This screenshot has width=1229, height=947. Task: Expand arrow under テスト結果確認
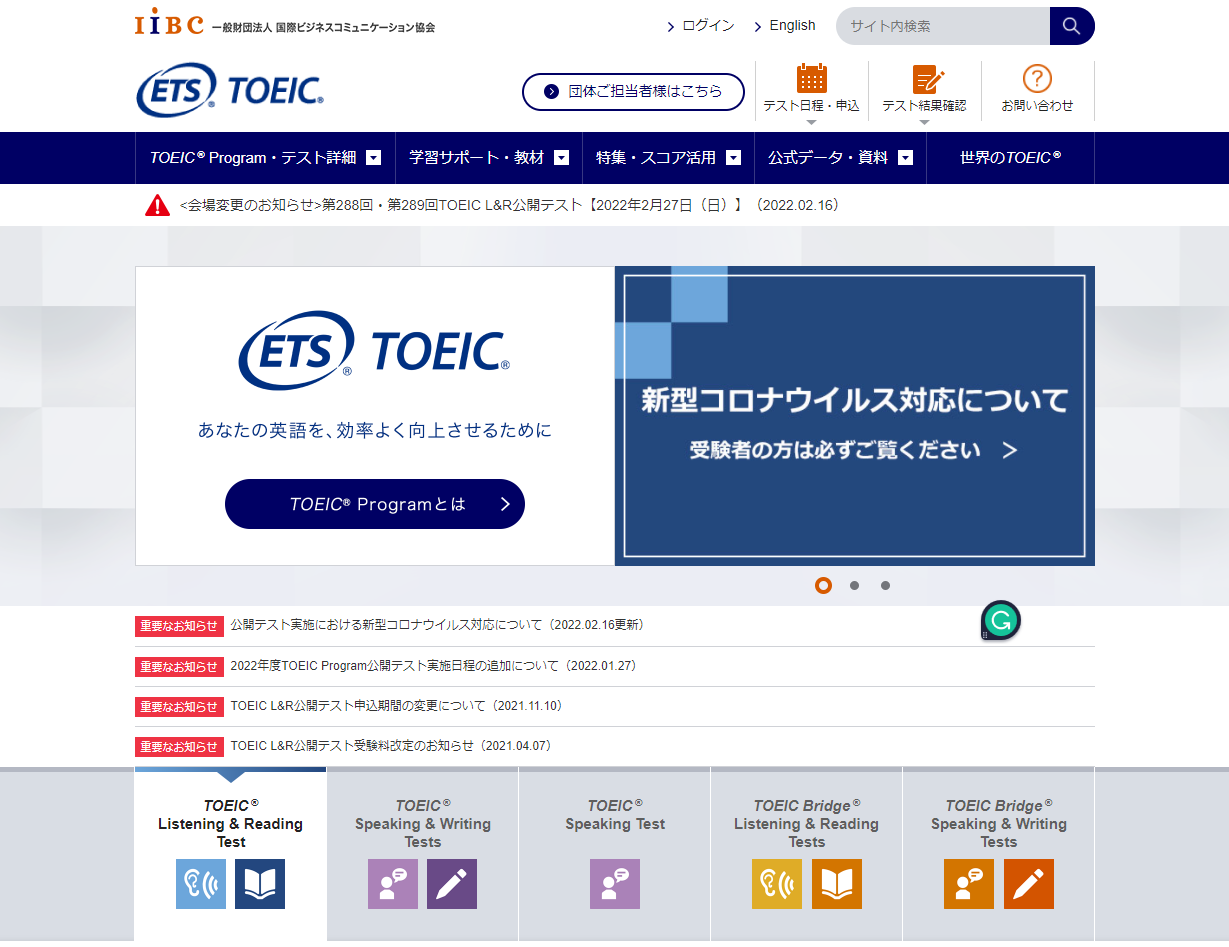click(925, 123)
